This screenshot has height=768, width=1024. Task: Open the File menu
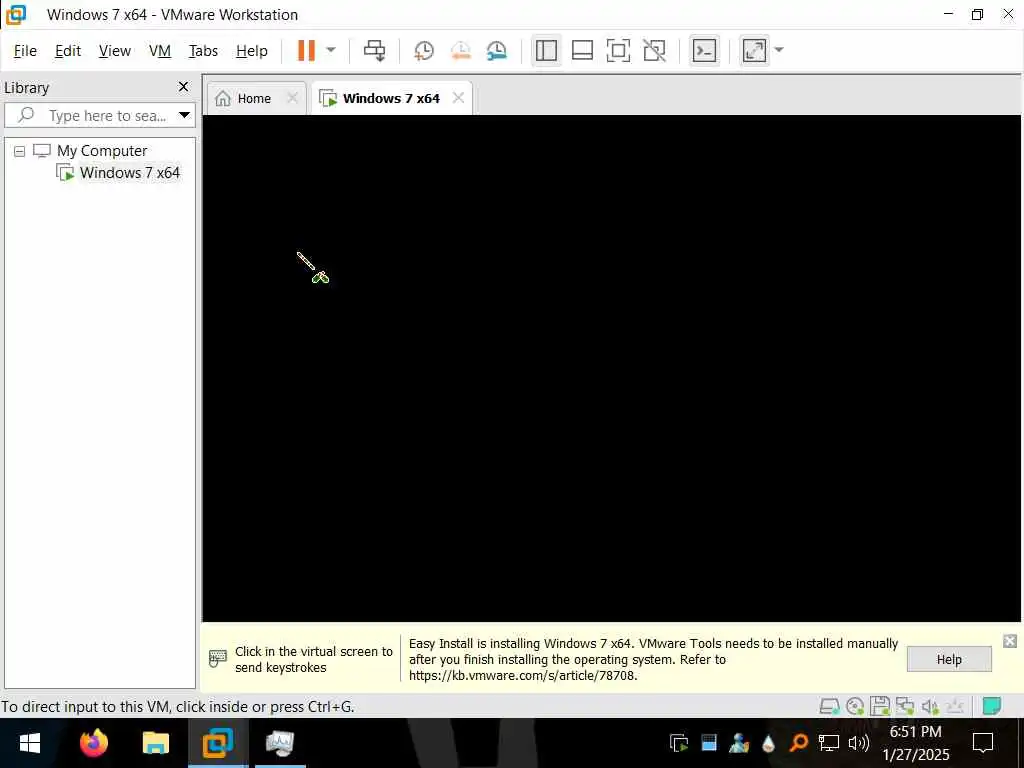[x=25, y=51]
